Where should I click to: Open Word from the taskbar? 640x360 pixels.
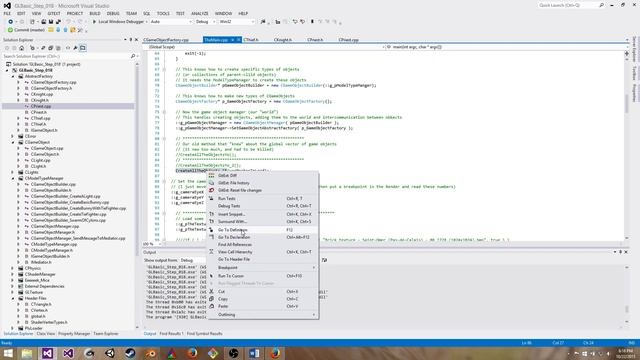pos(254,353)
